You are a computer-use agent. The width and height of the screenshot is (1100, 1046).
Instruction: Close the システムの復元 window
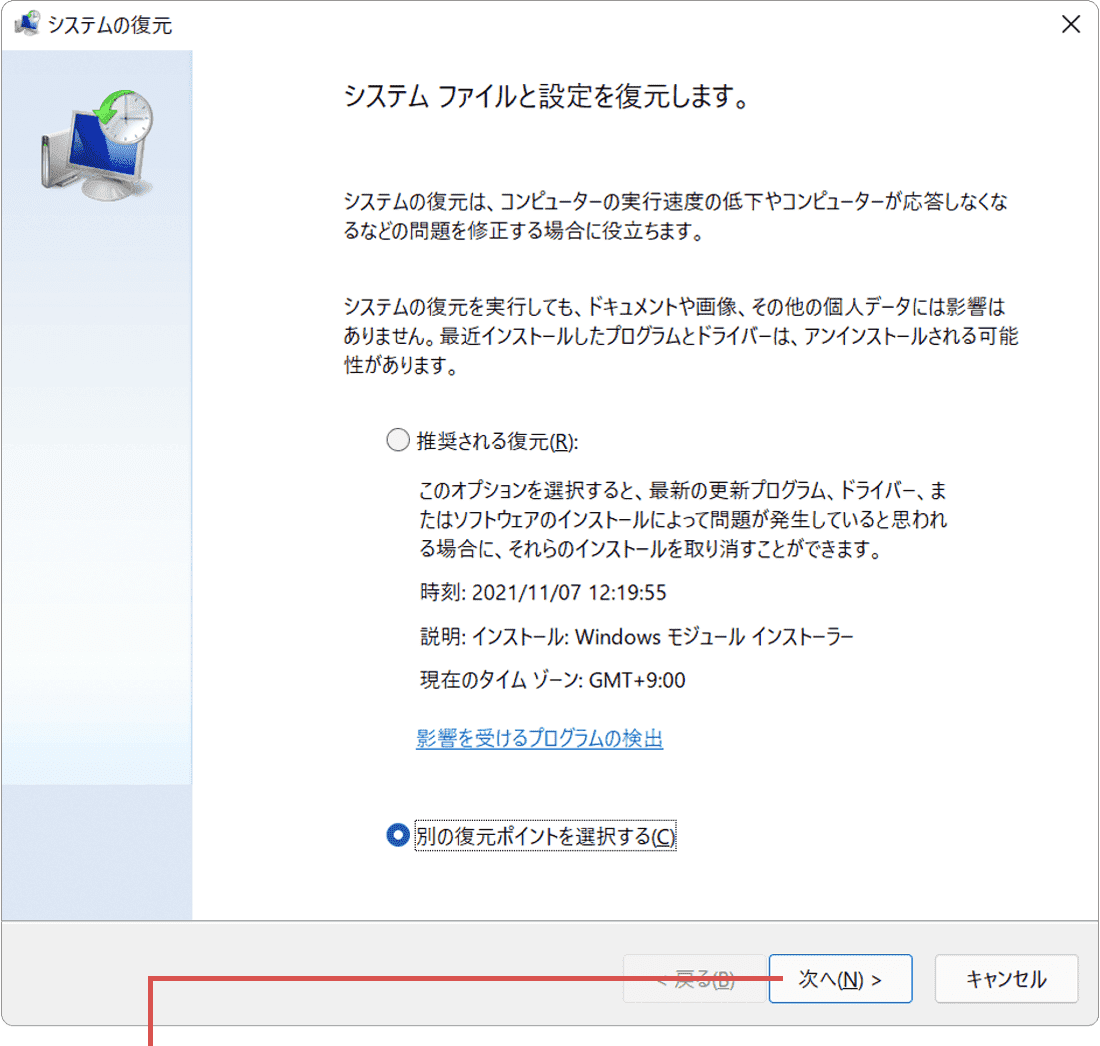coord(1071,23)
